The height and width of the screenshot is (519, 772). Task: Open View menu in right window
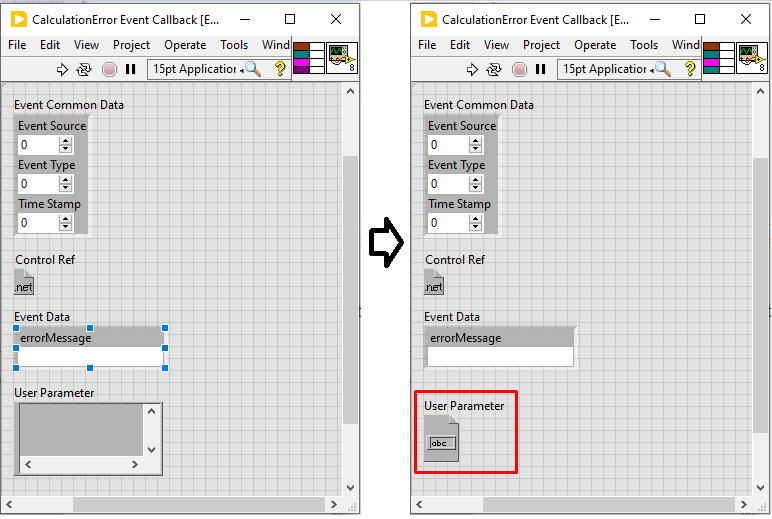pyautogui.click(x=496, y=45)
